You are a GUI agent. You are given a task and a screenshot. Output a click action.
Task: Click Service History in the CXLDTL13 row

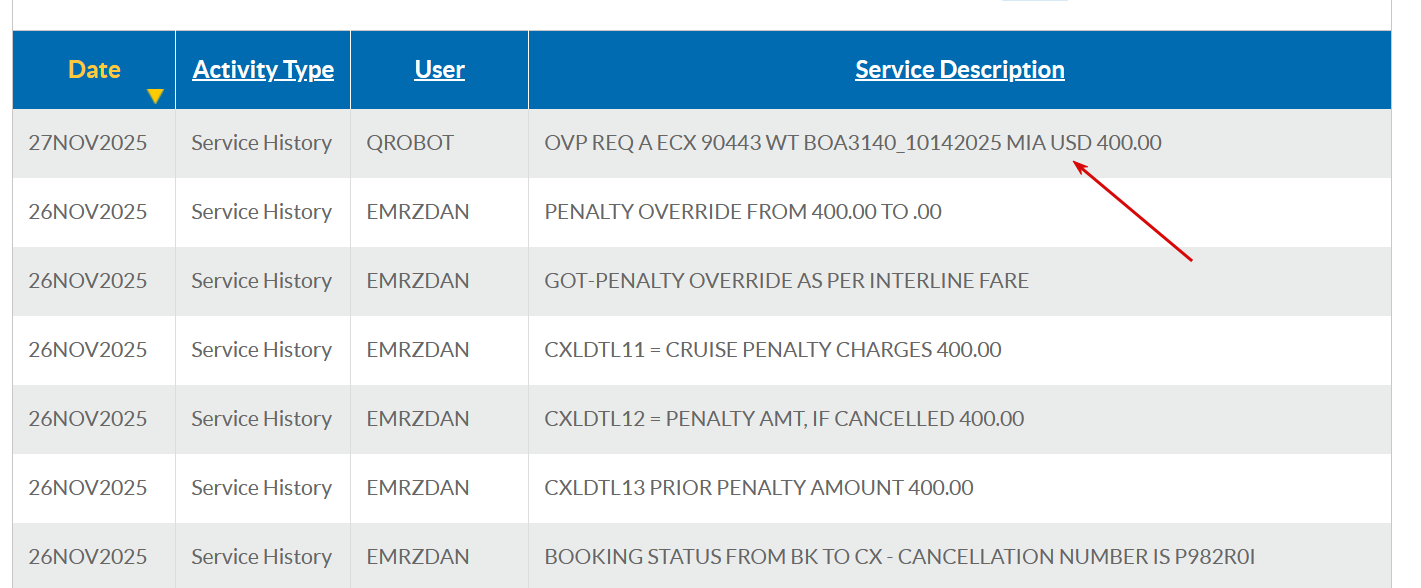point(261,488)
